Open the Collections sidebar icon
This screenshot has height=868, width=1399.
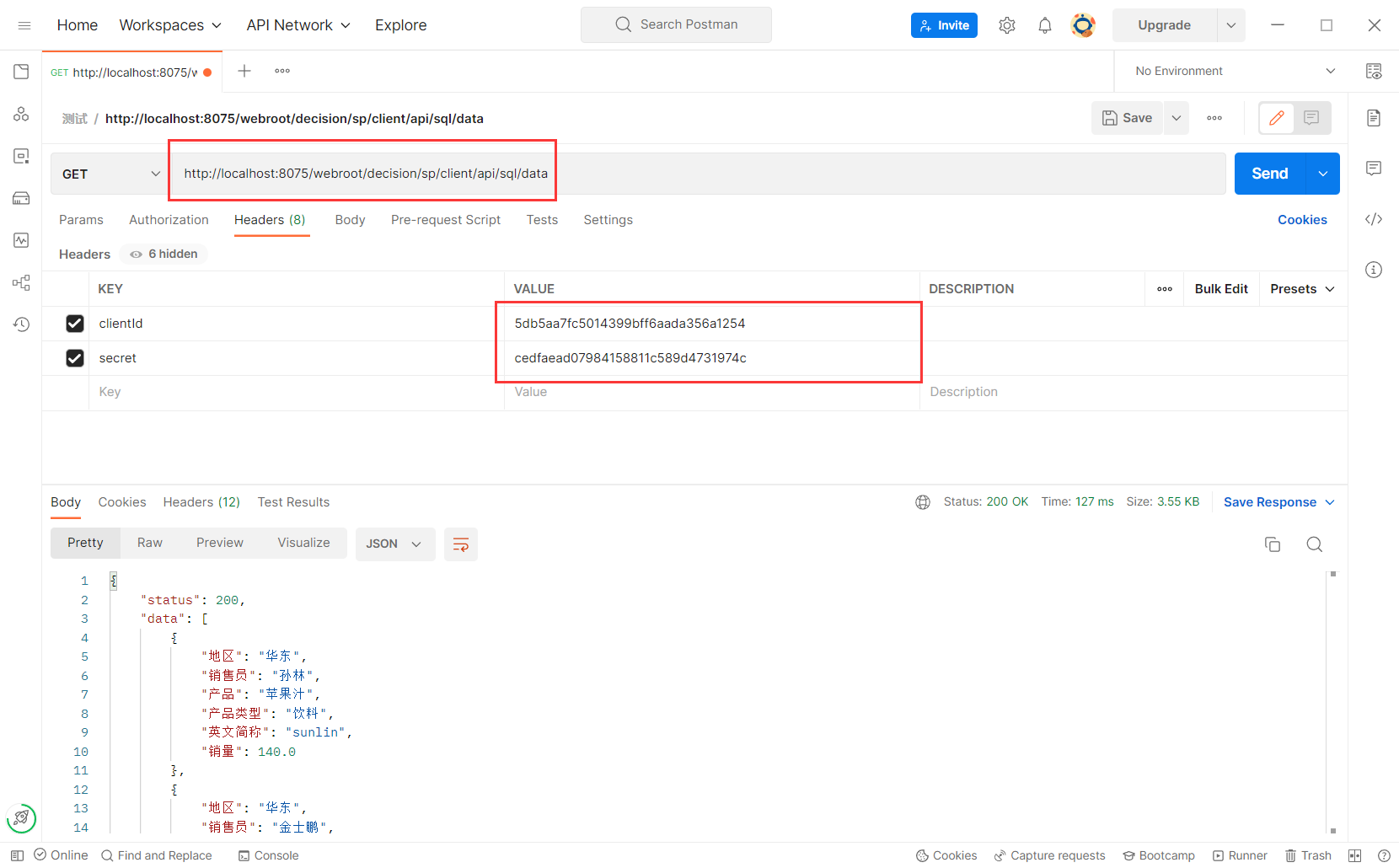point(21,72)
